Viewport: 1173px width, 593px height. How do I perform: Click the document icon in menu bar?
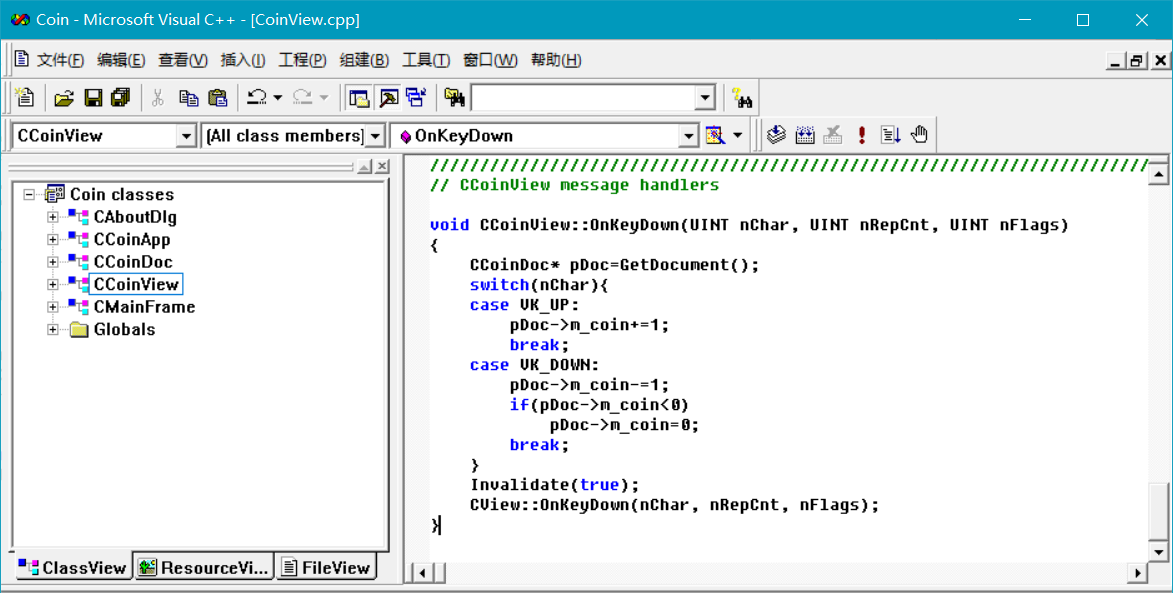pos(22,59)
